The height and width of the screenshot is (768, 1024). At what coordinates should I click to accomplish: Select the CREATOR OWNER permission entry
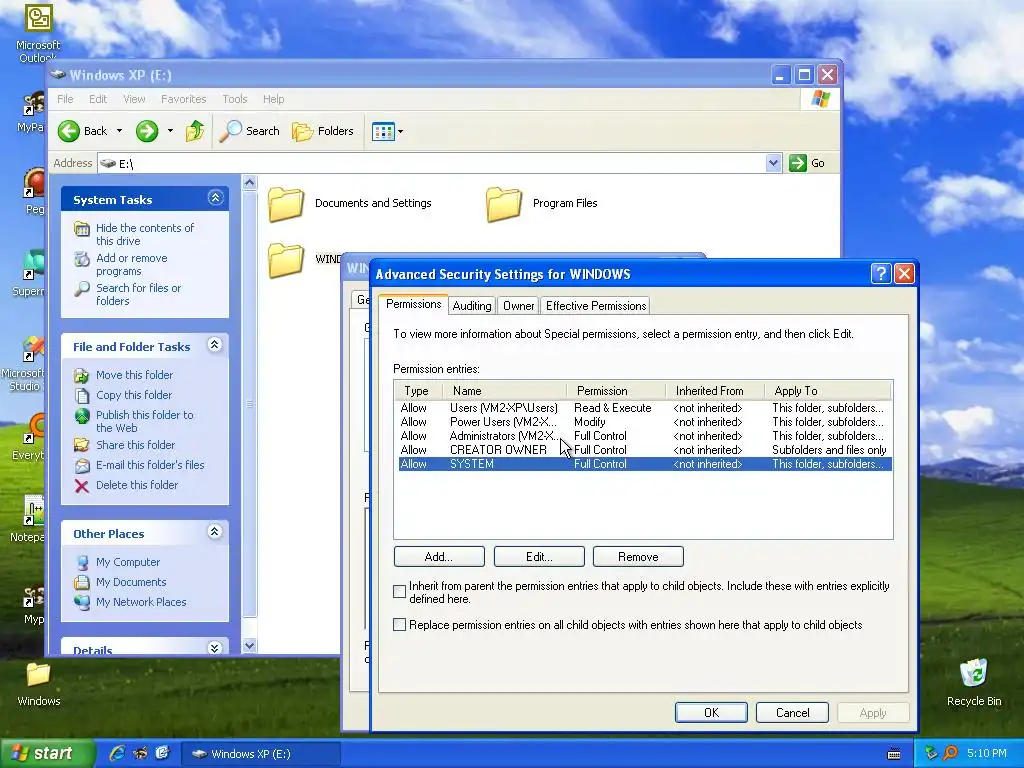[645, 450]
